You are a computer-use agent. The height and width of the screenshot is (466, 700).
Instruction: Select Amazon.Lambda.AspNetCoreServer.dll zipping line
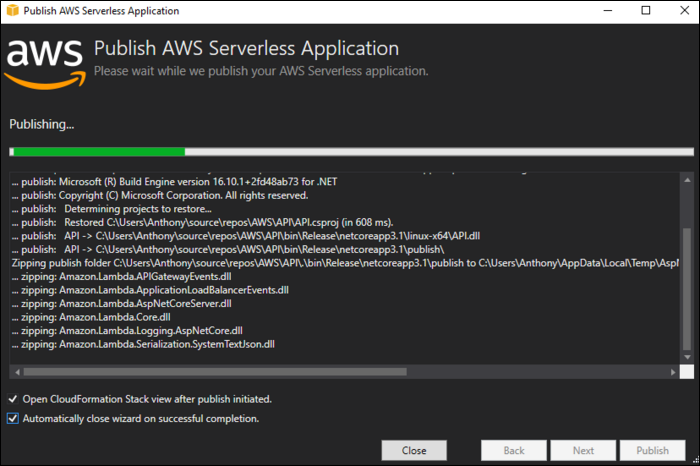coord(121,304)
